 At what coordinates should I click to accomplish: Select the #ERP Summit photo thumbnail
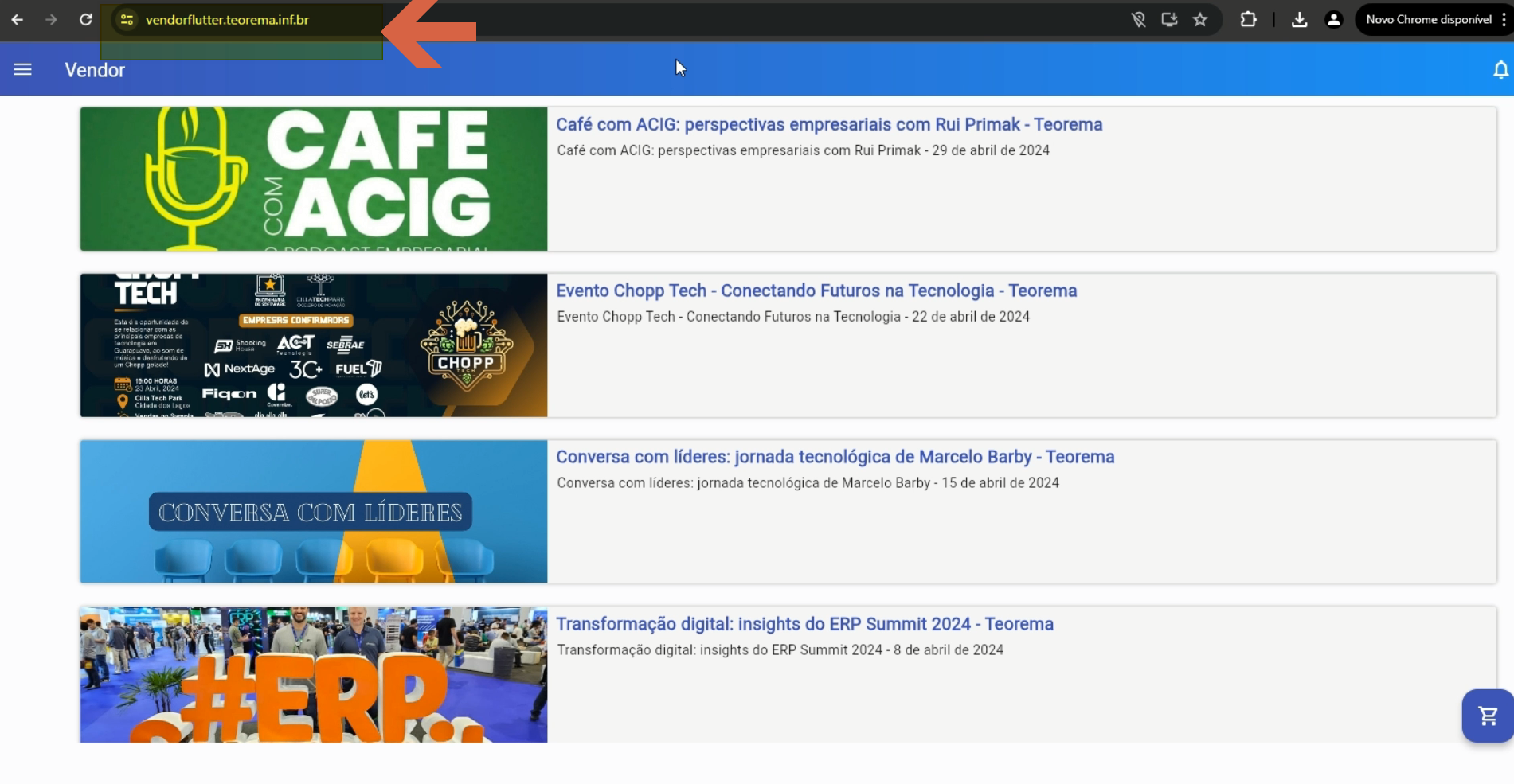coord(314,675)
